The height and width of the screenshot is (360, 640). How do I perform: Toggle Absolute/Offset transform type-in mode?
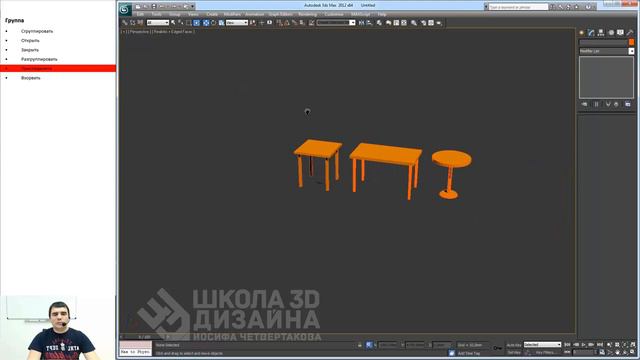tap(369, 345)
